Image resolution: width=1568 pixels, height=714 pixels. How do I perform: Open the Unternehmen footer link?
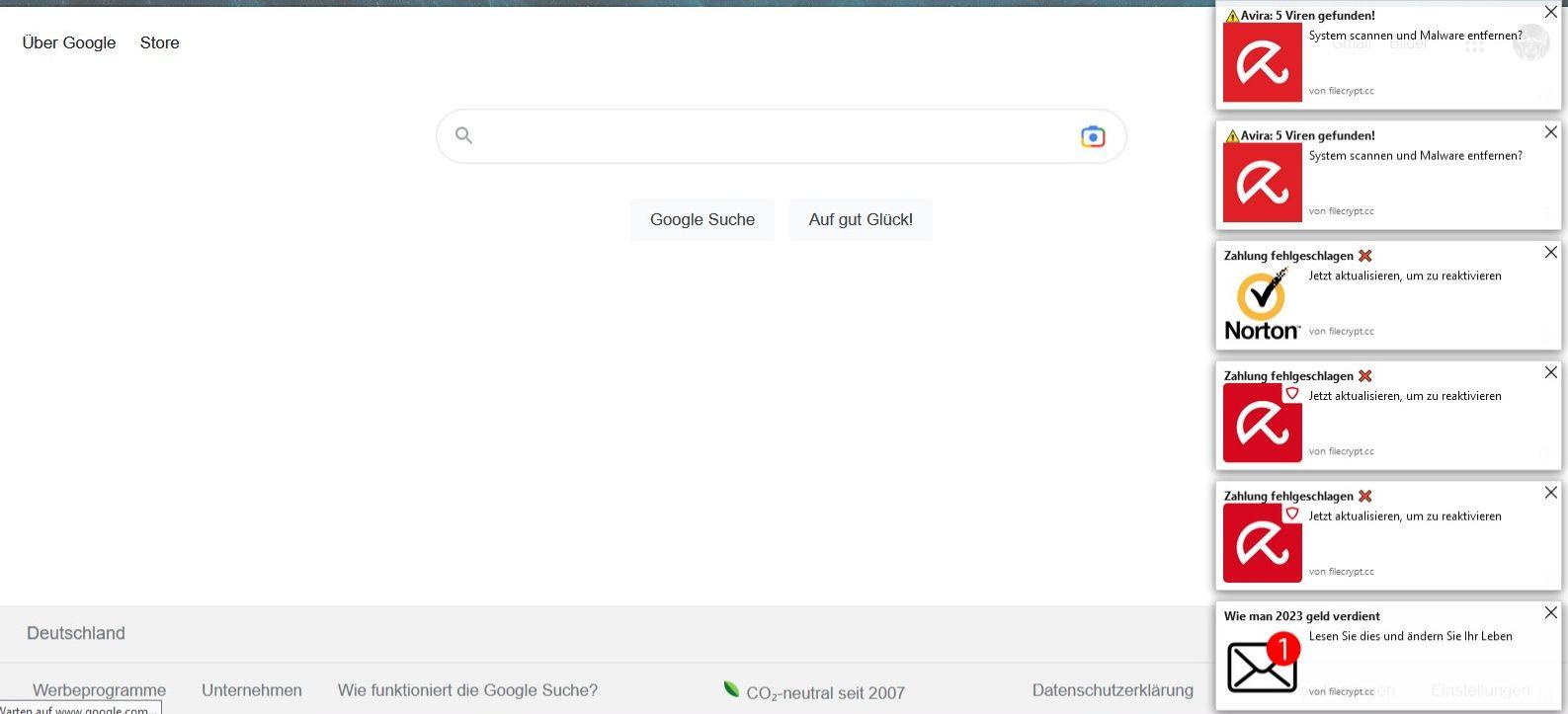pyautogui.click(x=252, y=690)
